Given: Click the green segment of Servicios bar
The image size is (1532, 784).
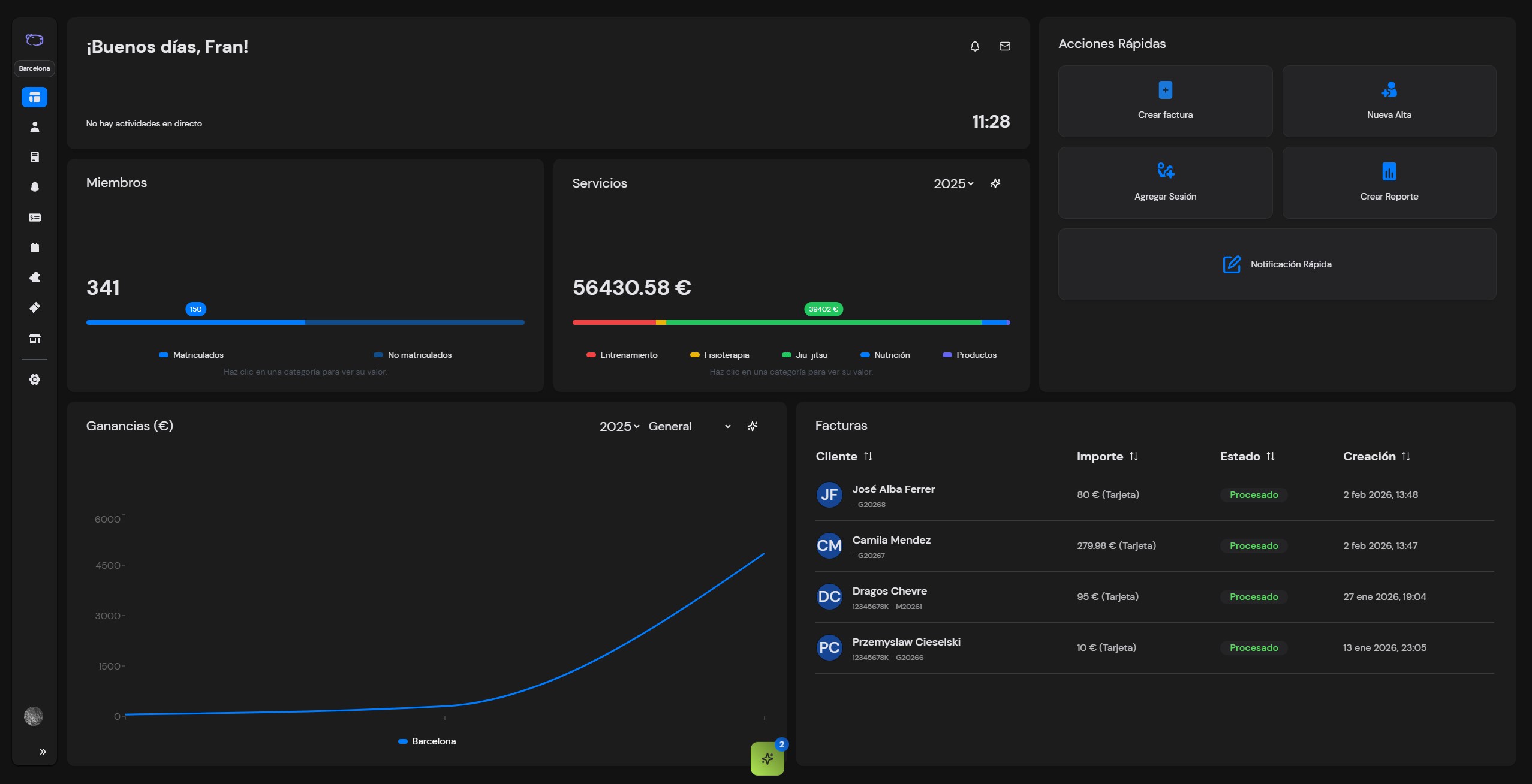Looking at the screenshot, I should (823, 322).
